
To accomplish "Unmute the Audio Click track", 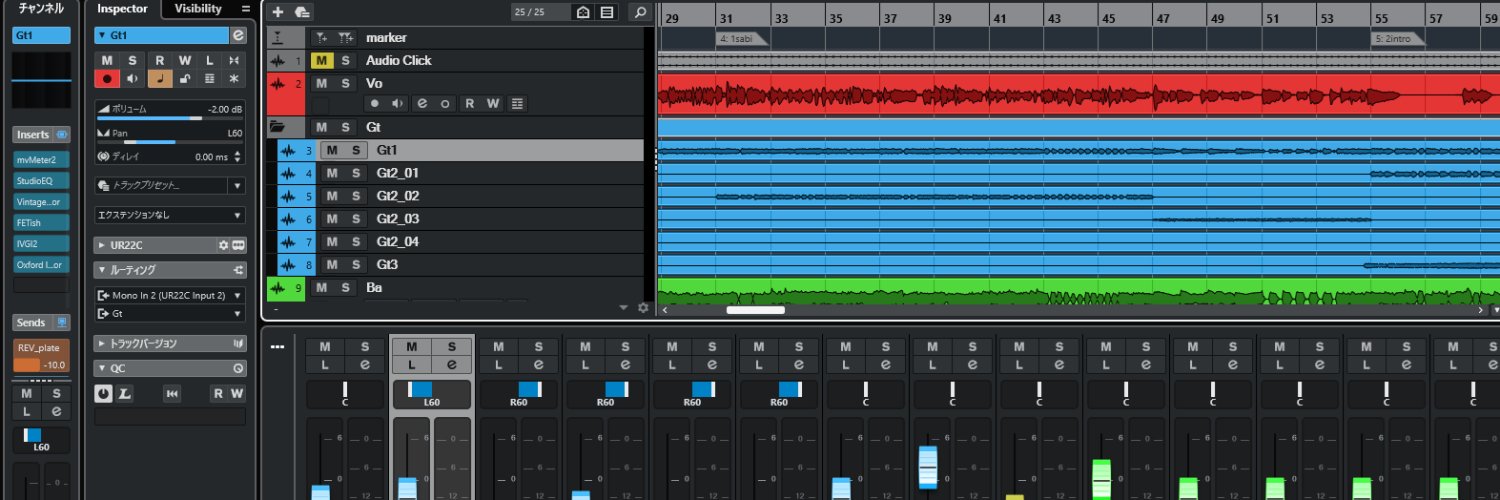I will pos(320,60).
